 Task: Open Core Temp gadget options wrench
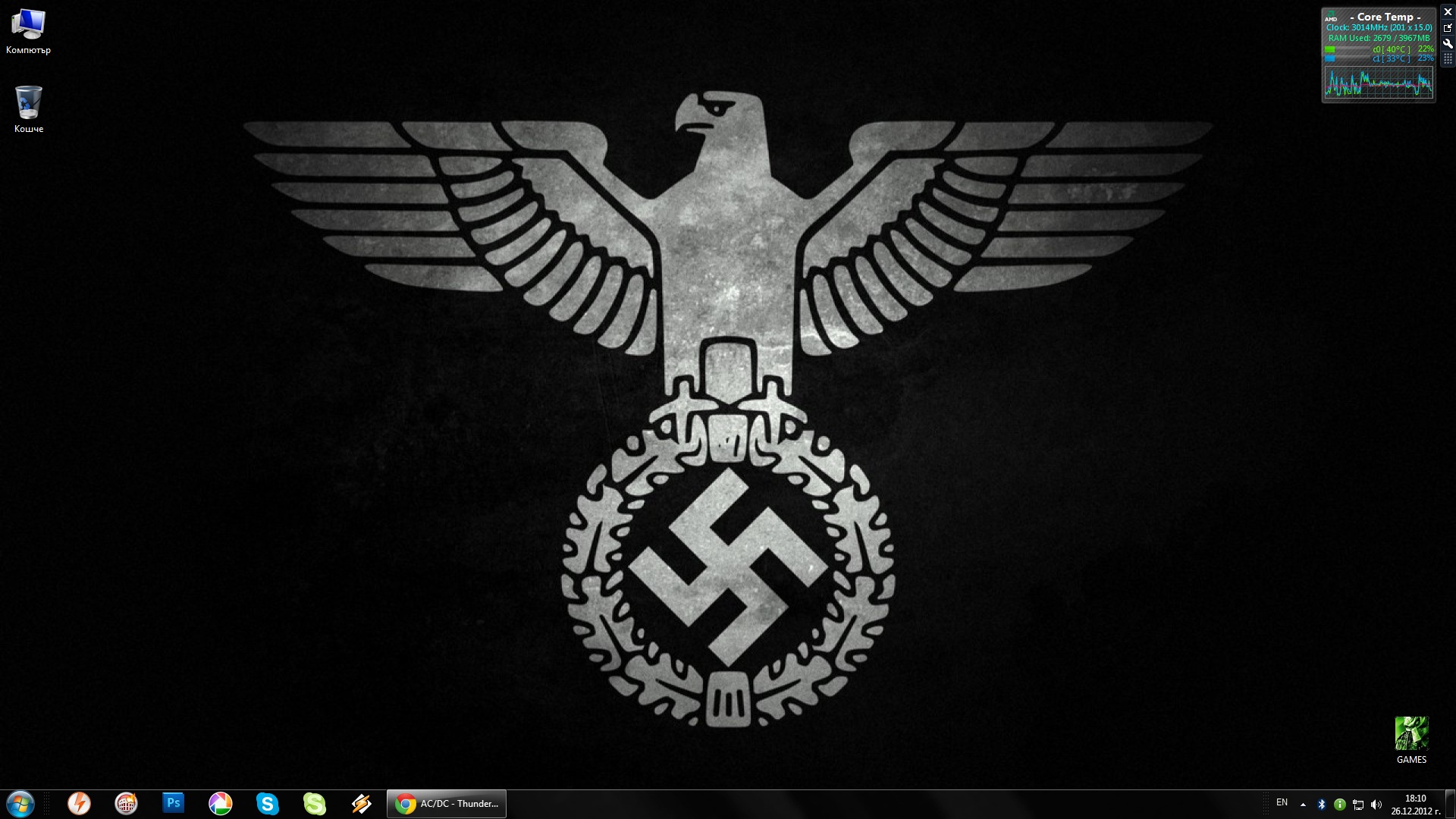(x=1448, y=43)
